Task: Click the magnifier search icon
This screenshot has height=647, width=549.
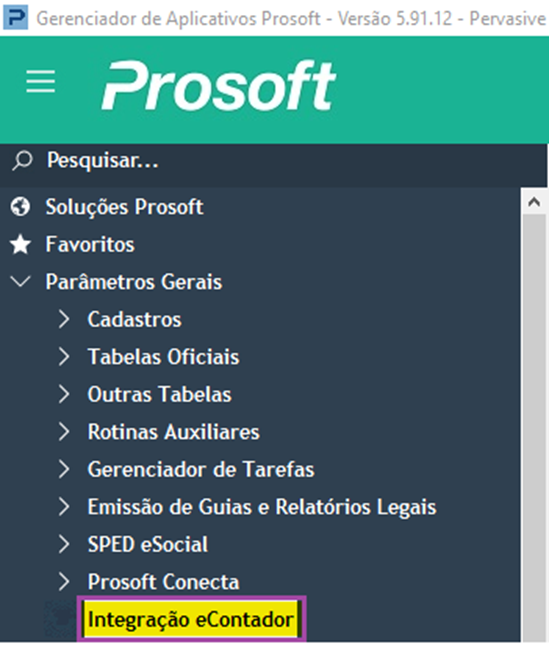Action: tap(21, 161)
